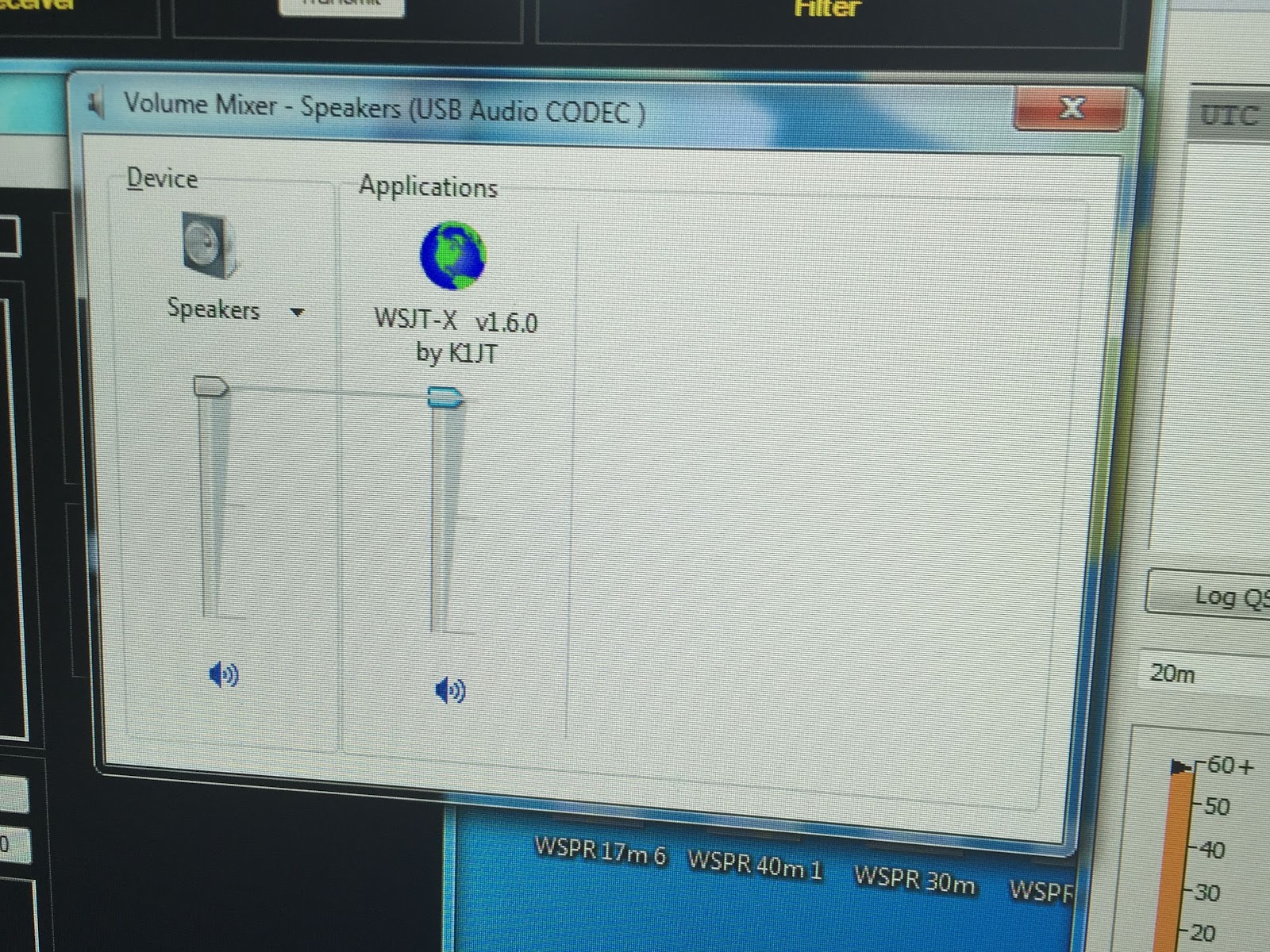Click the Speakers device icon
Viewport: 1270px width, 952px height.
(209, 245)
